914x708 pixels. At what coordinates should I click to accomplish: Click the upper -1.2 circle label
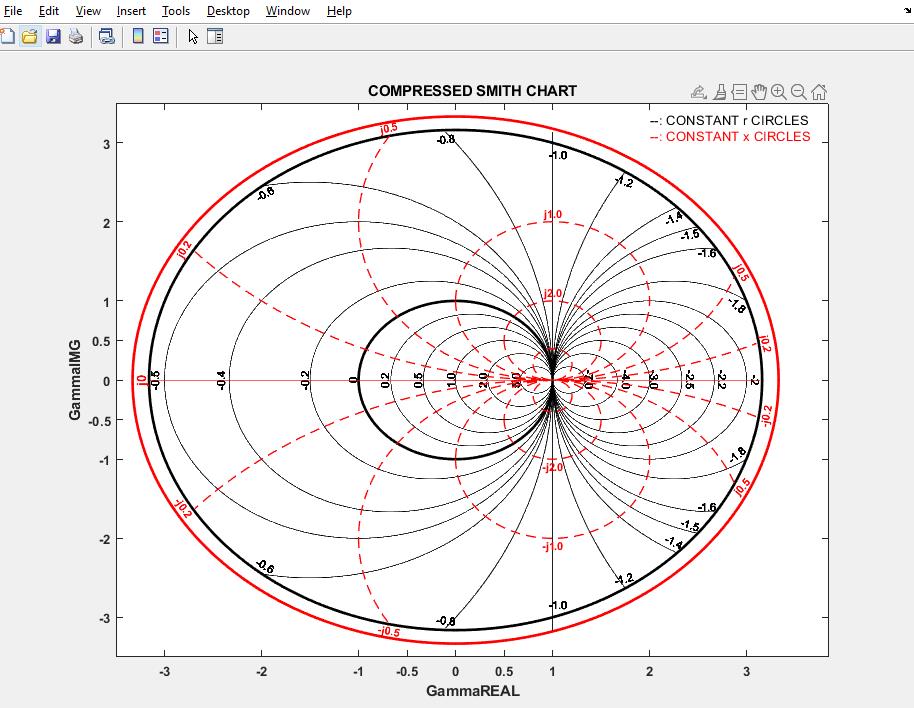(x=624, y=182)
